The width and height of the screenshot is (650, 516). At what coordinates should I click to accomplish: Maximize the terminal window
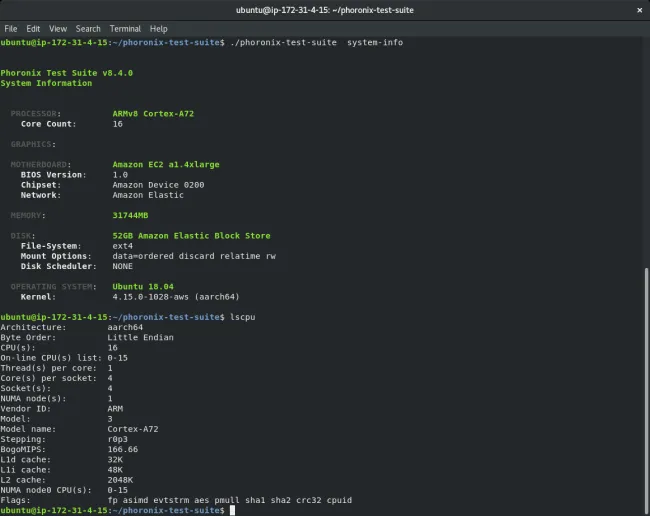[x=616, y=10]
